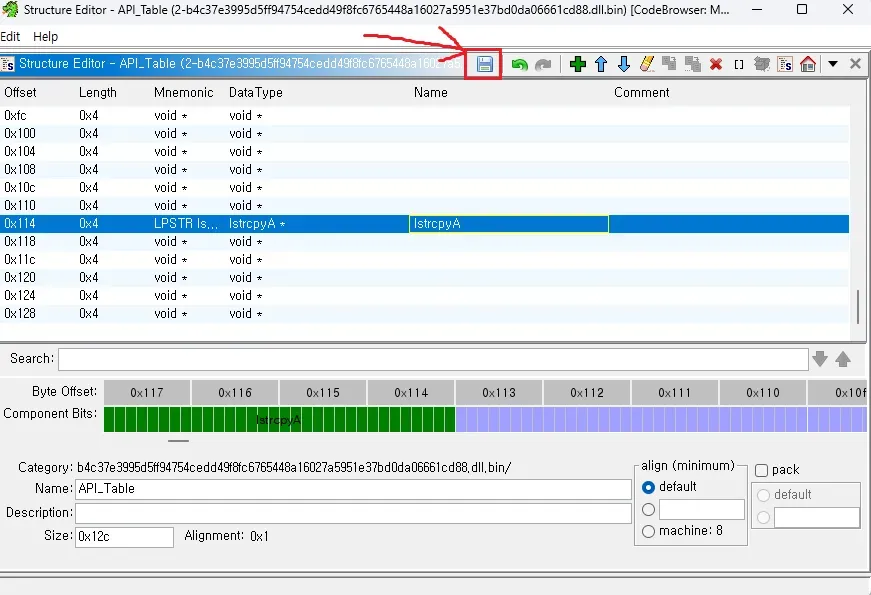Viewport: 871px width, 595px height.
Task: Open the toolbar dropdown arrow menu
Action: [x=833, y=64]
